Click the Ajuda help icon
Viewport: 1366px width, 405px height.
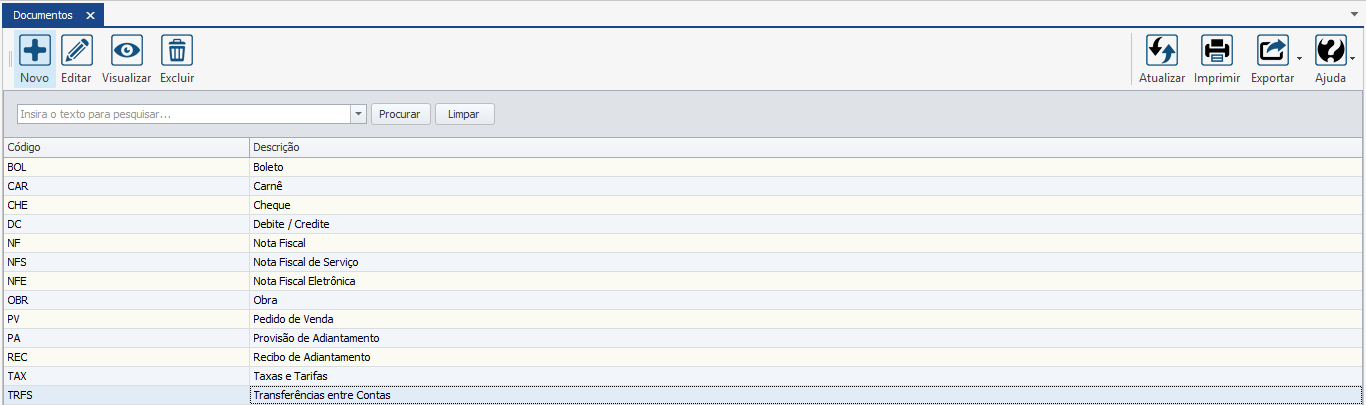tap(1330, 50)
